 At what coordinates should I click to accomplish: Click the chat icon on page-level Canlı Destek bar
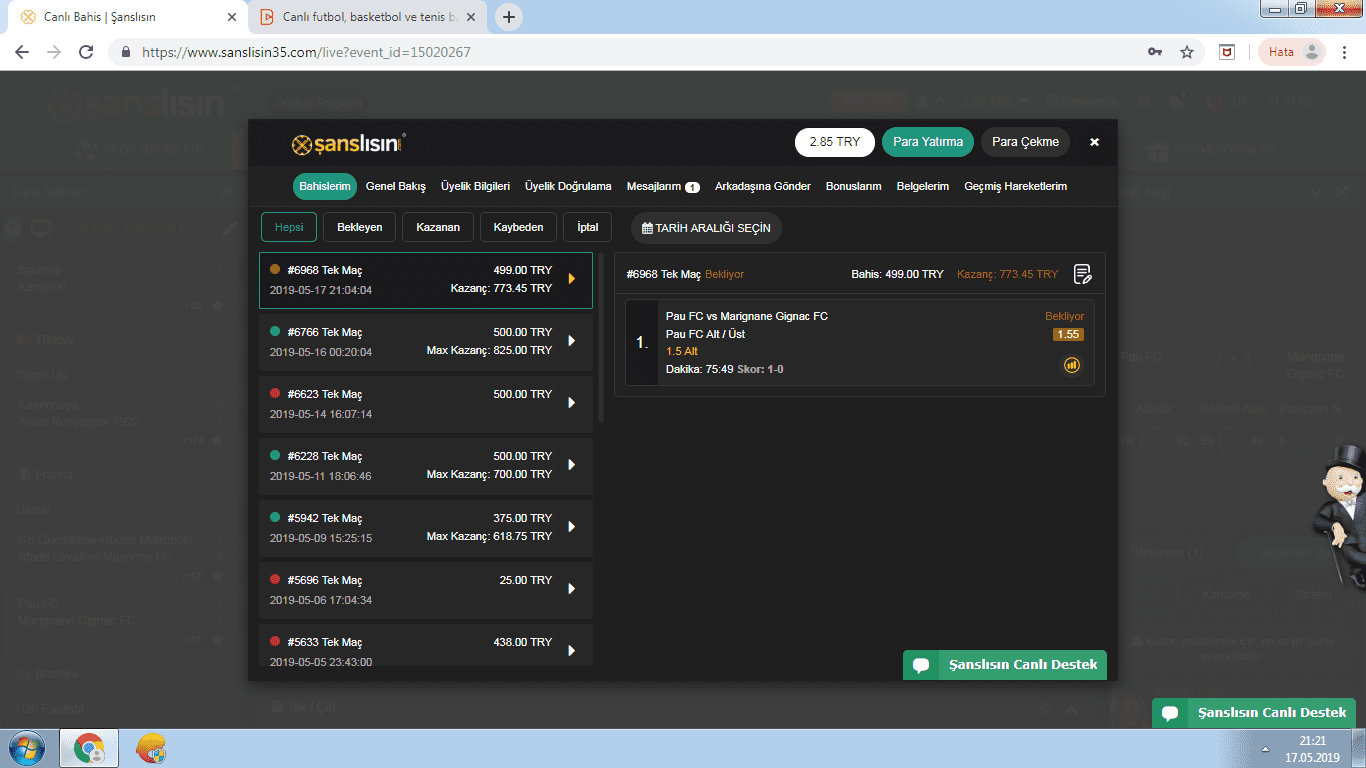click(x=1170, y=713)
